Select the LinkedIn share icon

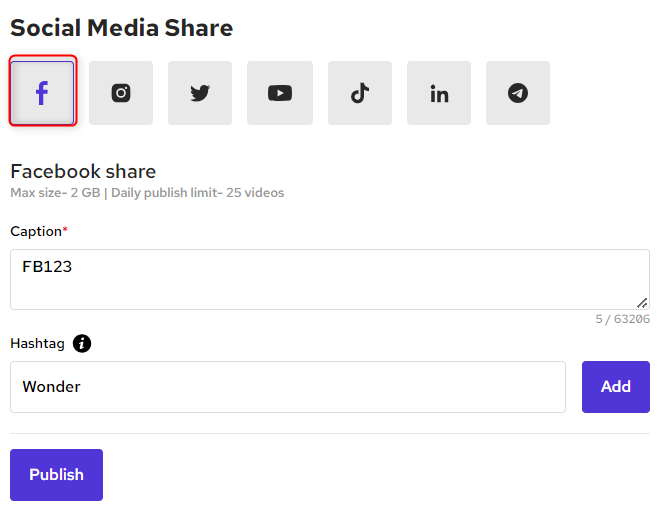(x=439, y=93)
